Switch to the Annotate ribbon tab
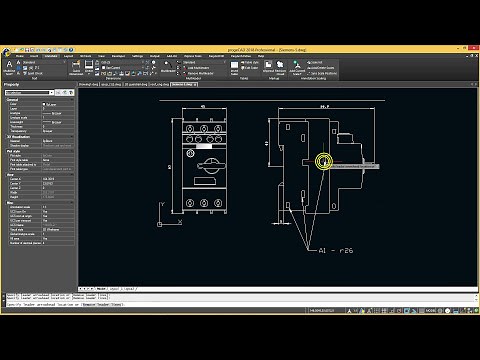The width and height of the screenshot is (480, 360). (x=51, y=56)
